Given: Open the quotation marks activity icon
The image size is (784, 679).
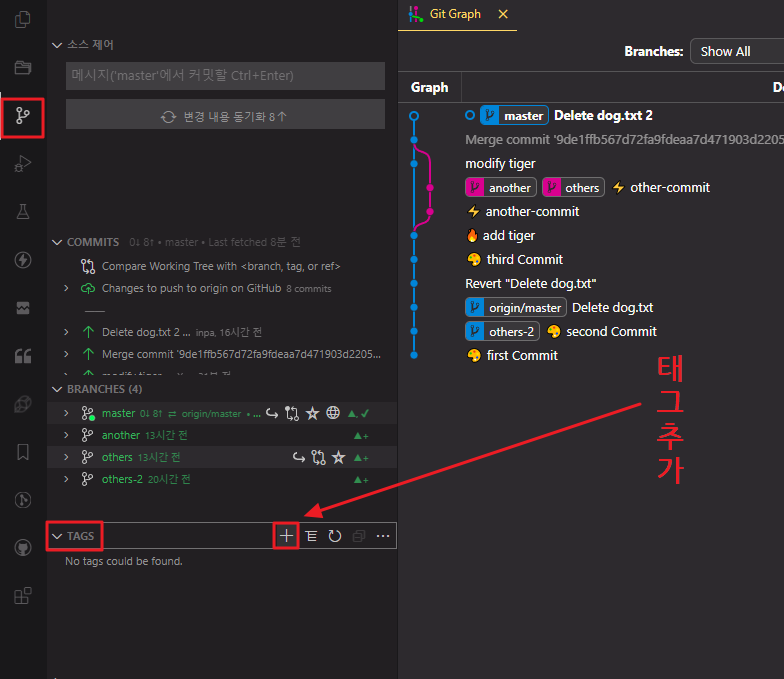Looking at the screenshot, I should coord(22,356).
